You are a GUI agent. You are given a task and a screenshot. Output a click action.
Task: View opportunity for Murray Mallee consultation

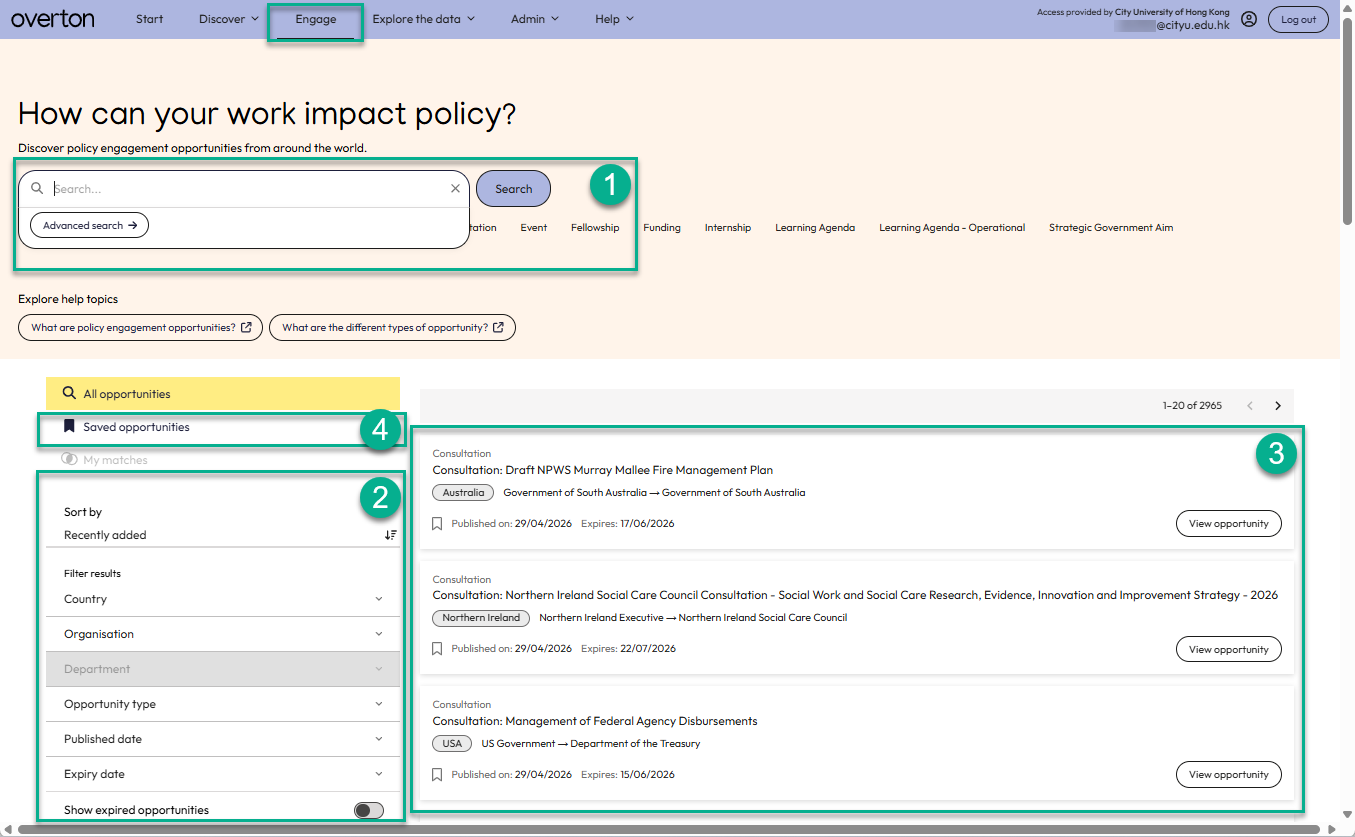click(x=1228, y=523)
